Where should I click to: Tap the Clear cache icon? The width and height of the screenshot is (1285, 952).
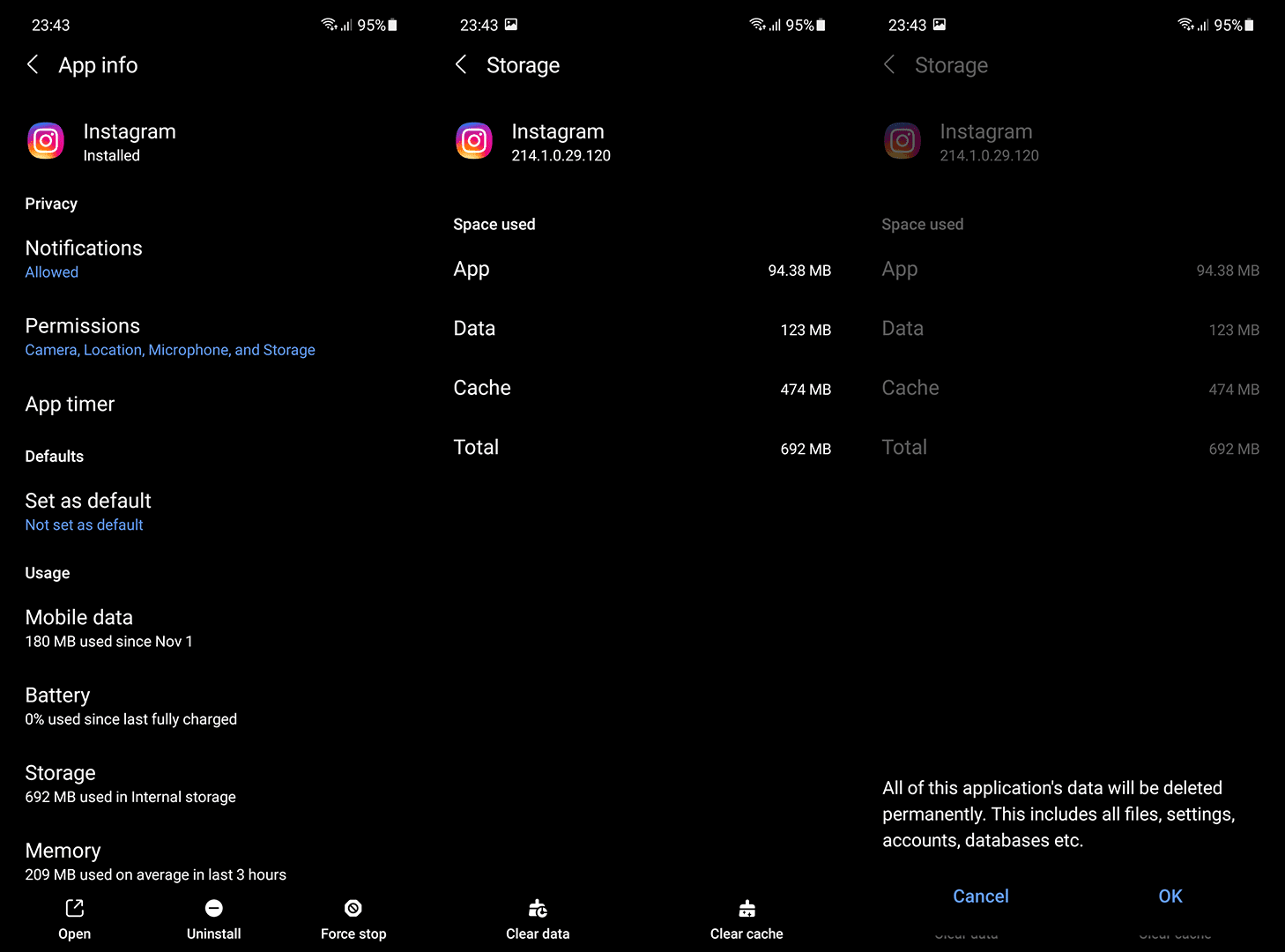click(747, 908)
